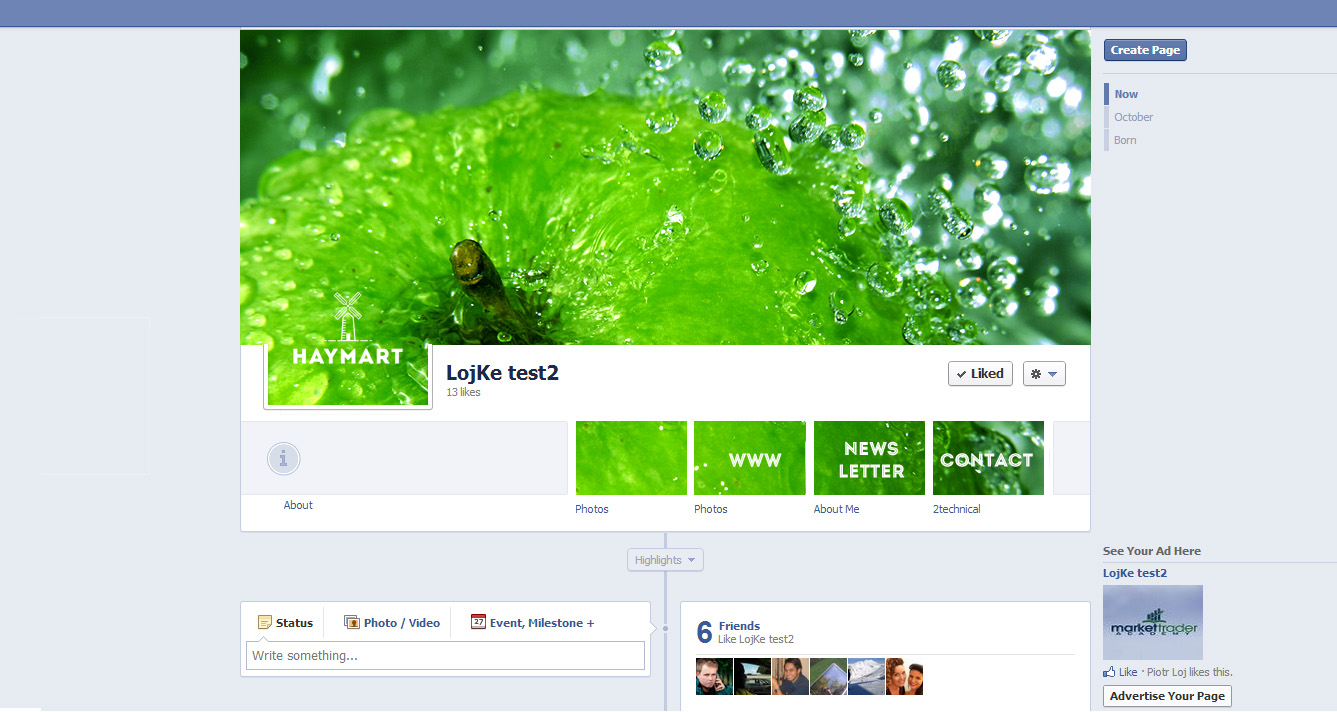Click the Photo / Video camera icon

coord(352,622)
